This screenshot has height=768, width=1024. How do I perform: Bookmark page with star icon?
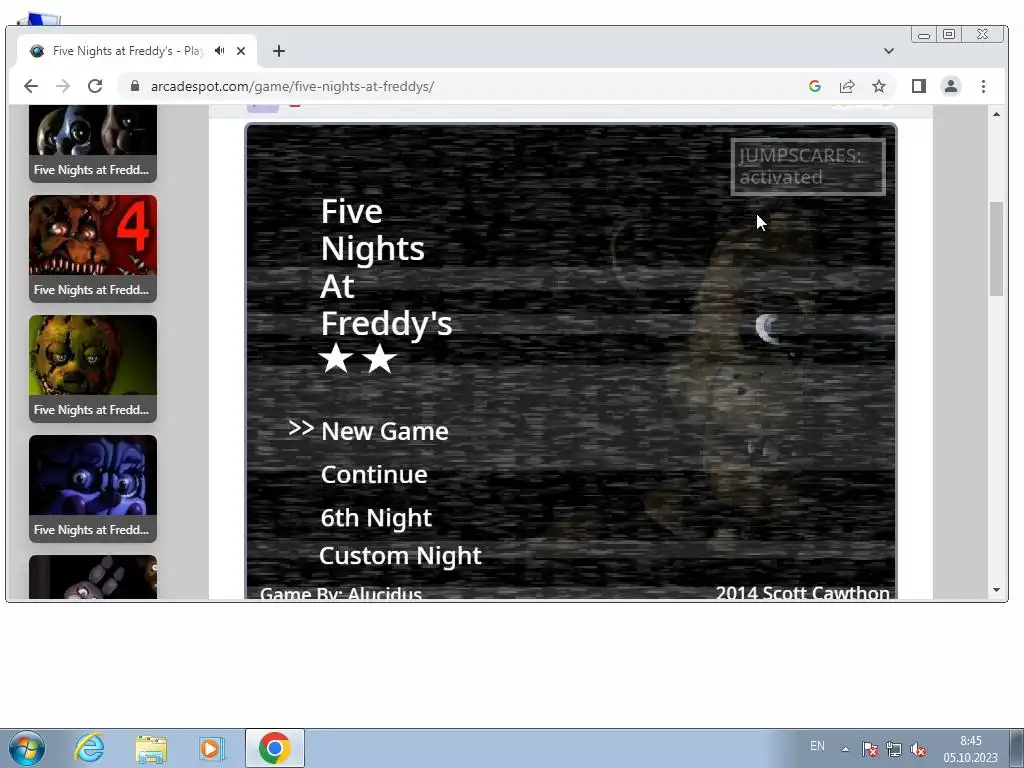point(879,86)
